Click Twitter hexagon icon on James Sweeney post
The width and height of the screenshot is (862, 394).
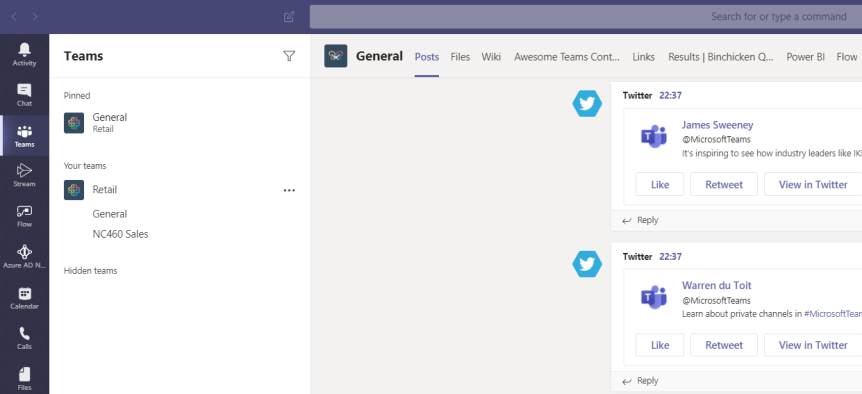click(x=587, y=104)
